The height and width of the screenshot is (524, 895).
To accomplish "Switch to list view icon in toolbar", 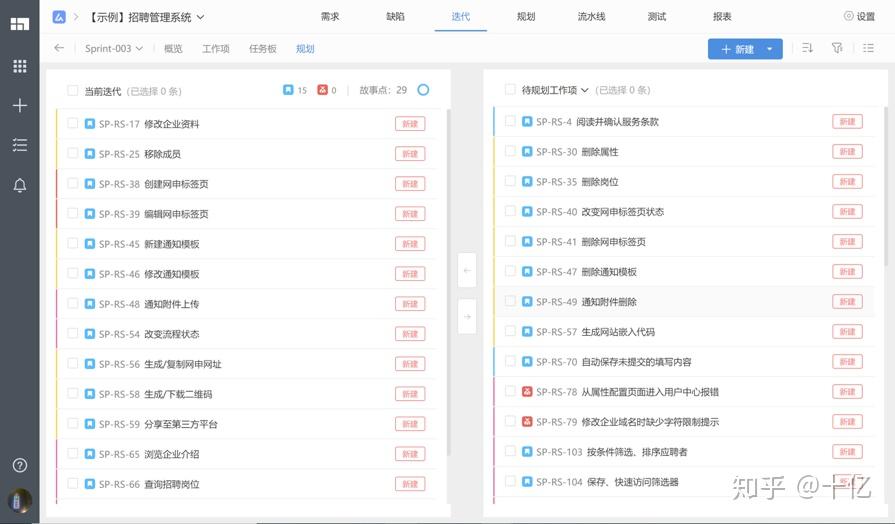I will pos(868,48).
